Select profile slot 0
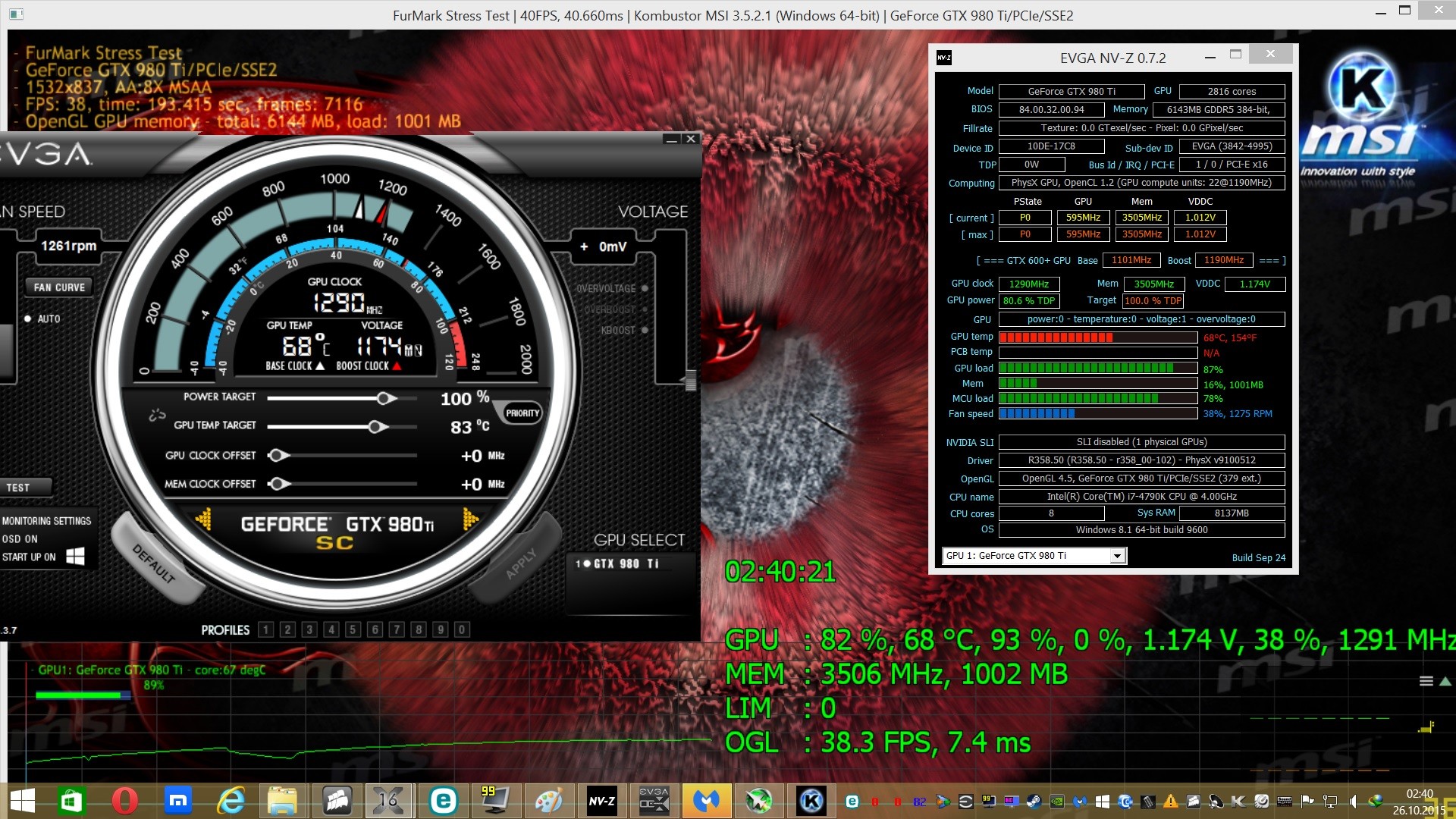The height and width of the screenshot is (819, 1456). [462, 629]
